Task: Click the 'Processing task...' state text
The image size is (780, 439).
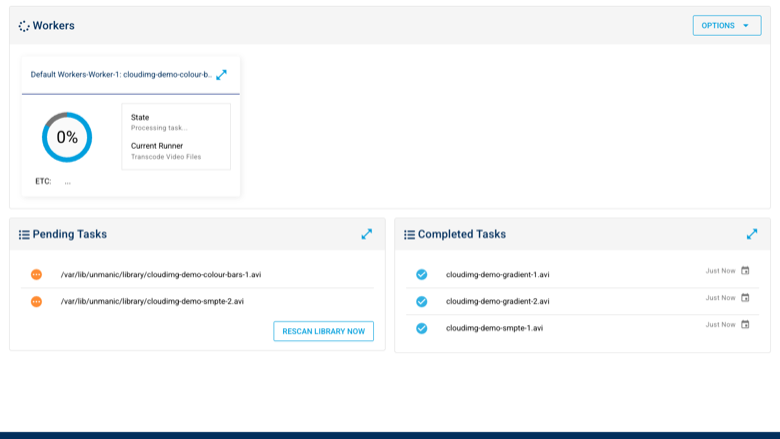Action: 159,128
